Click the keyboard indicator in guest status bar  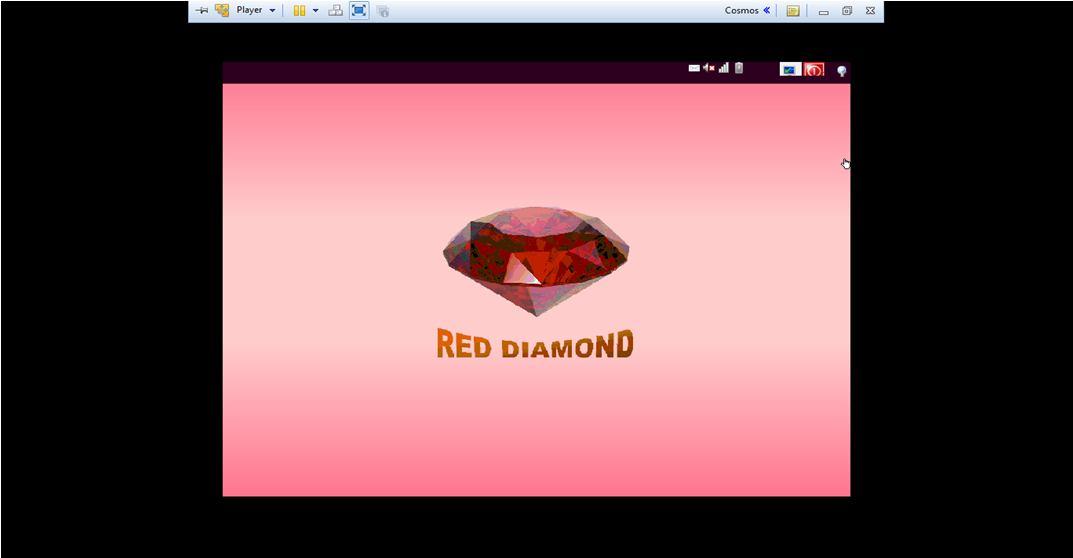694,68
